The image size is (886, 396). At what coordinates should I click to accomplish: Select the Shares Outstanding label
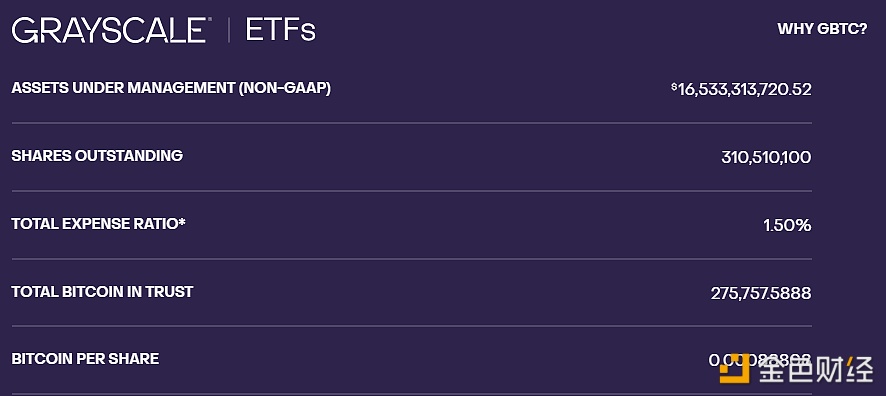pyautogui.click(x=97, y=156)
